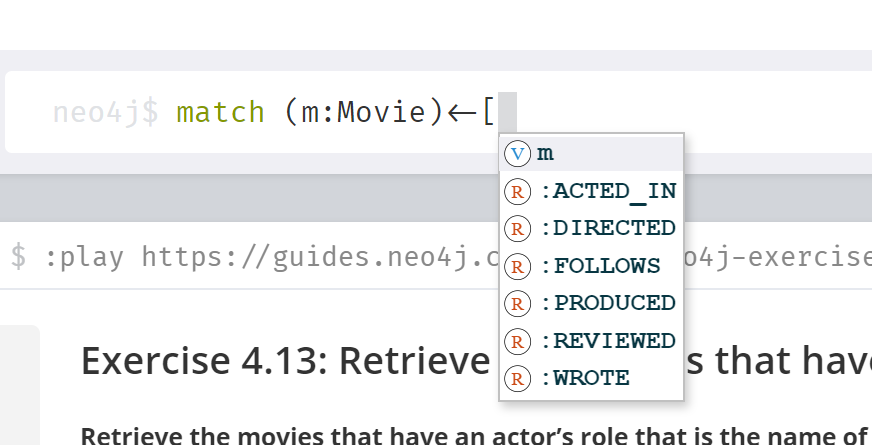Viewport: 872px width, 445px height.
Task: Click the Exercise 4.13 heading
Action: (476, 361)
